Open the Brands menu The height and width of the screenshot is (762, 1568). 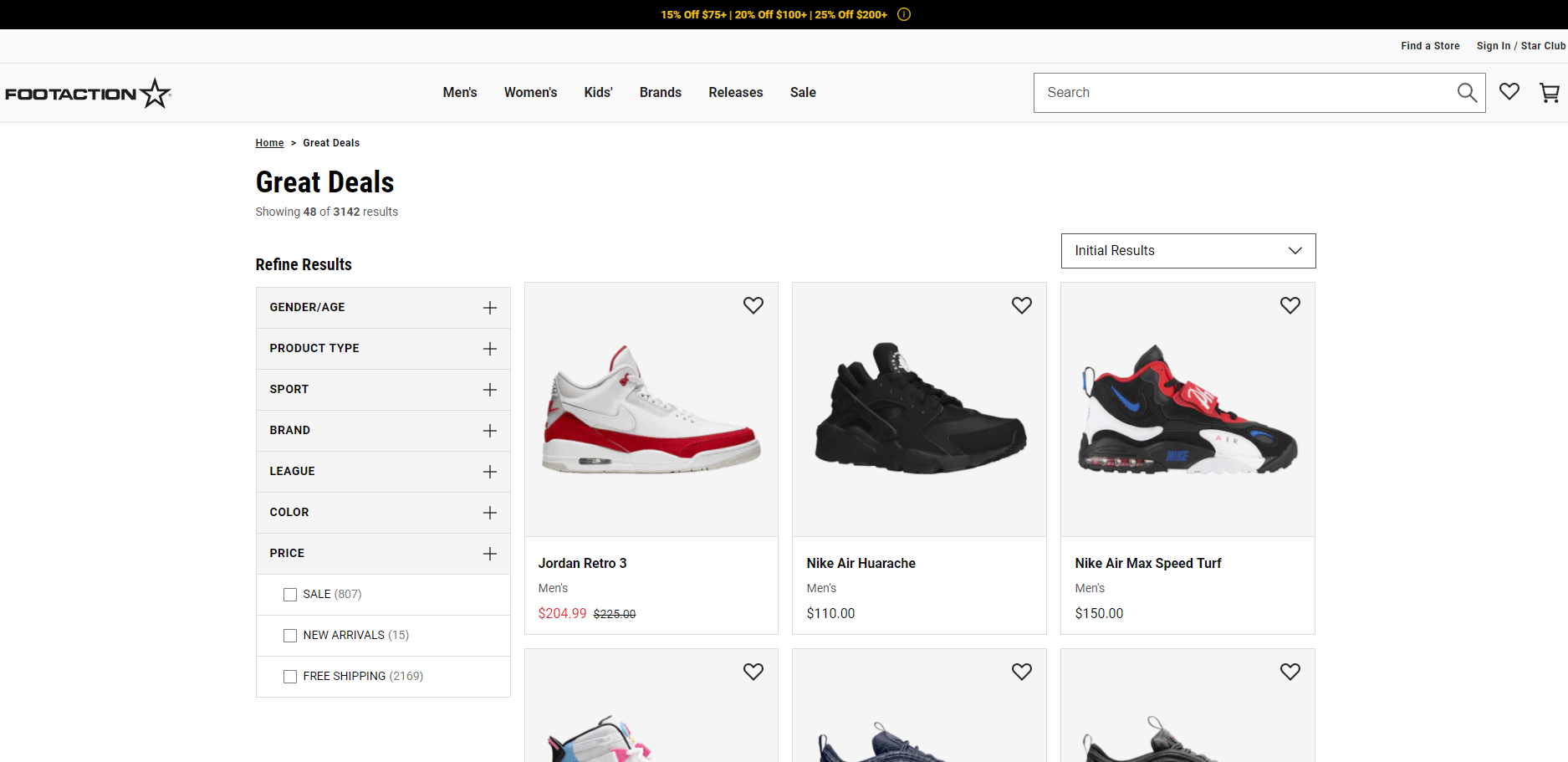tap(661, 93)
